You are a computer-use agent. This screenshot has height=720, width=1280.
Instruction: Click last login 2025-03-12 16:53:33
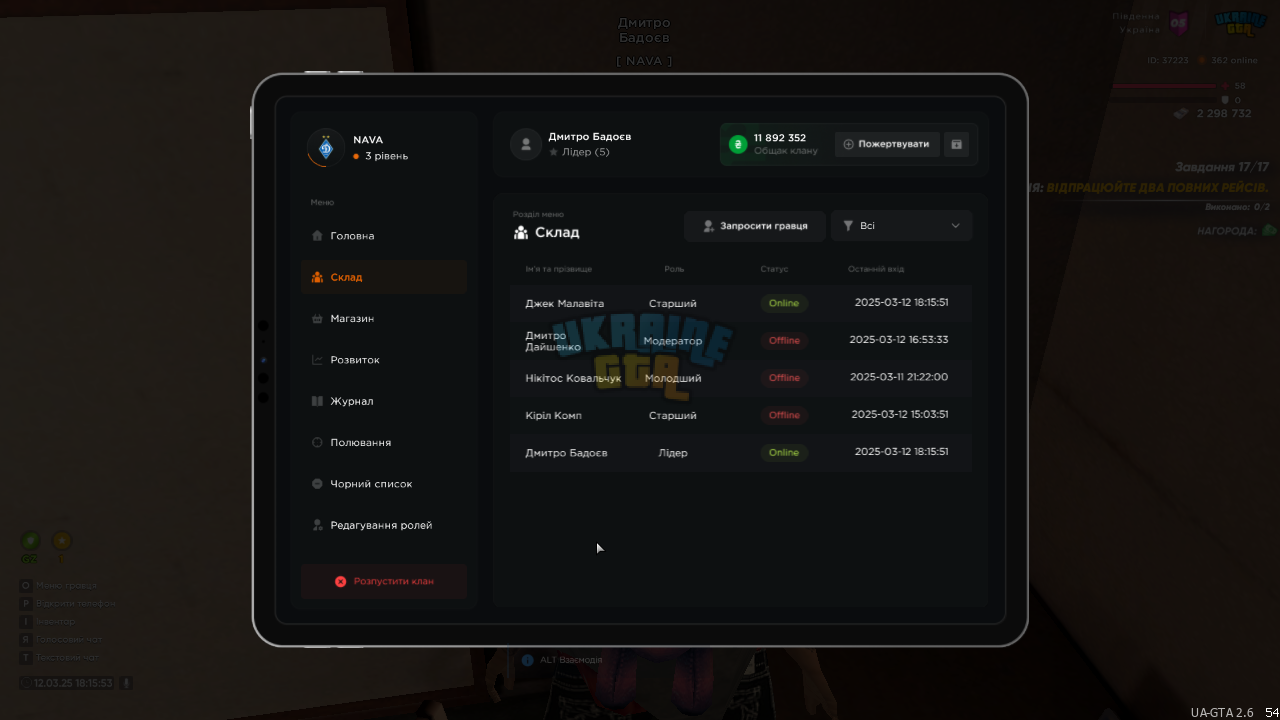click(899, 339)
